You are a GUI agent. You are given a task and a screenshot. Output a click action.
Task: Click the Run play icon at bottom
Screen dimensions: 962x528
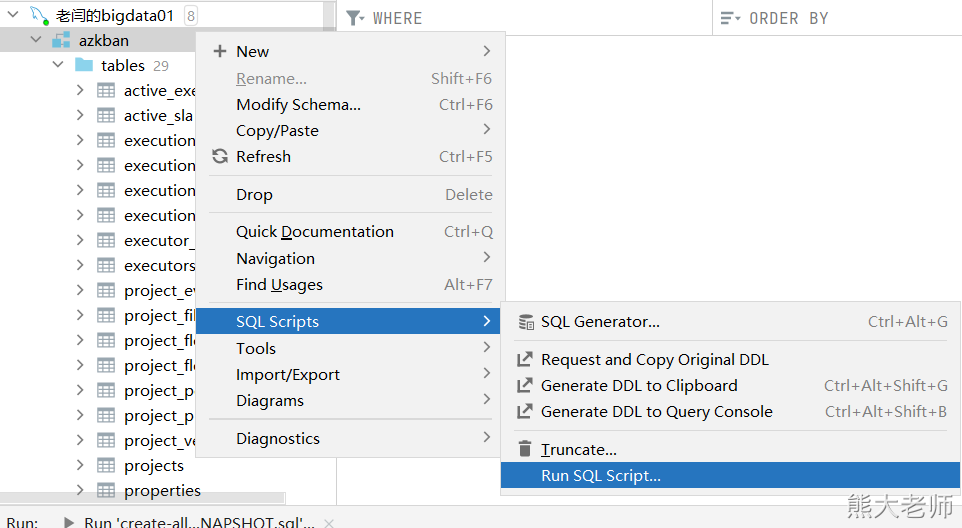click(x=68, y=522)
